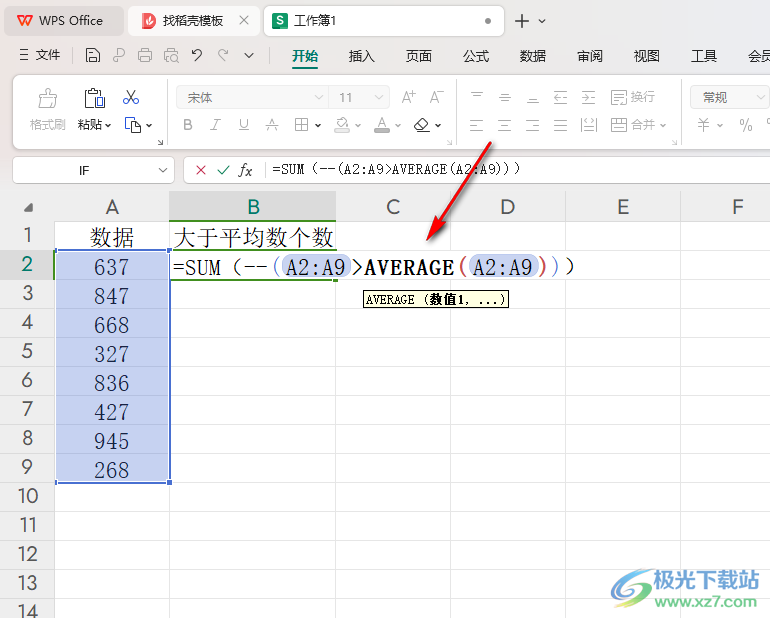Click the eraser clear icon
Viewport: 770px width, 618px height.
[421, 125]
